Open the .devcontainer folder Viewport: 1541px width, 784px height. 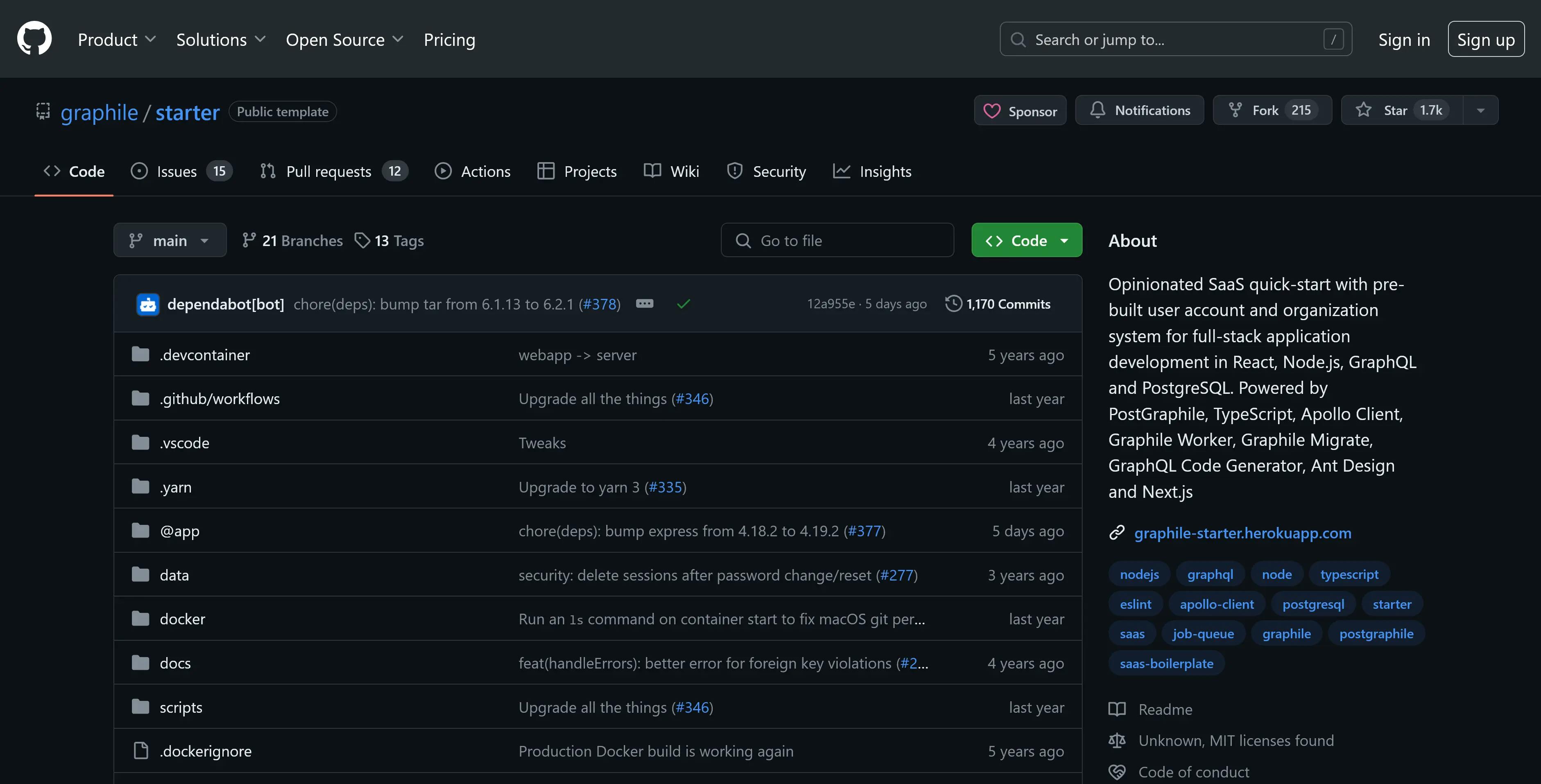point(205,355)
